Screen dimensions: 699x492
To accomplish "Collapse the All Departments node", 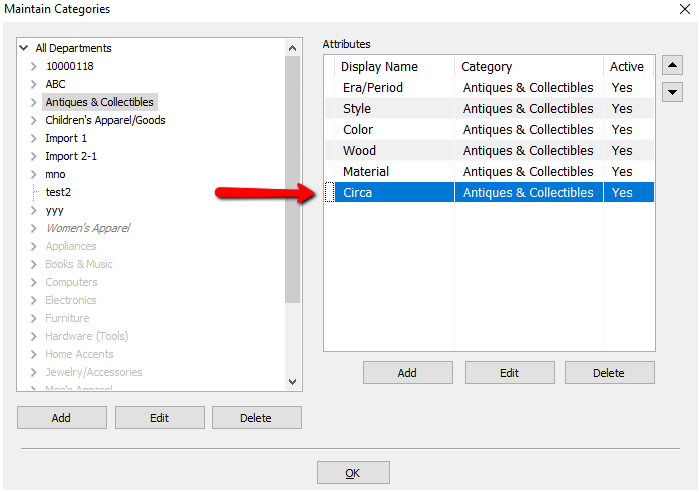I will tap(24, 48).
